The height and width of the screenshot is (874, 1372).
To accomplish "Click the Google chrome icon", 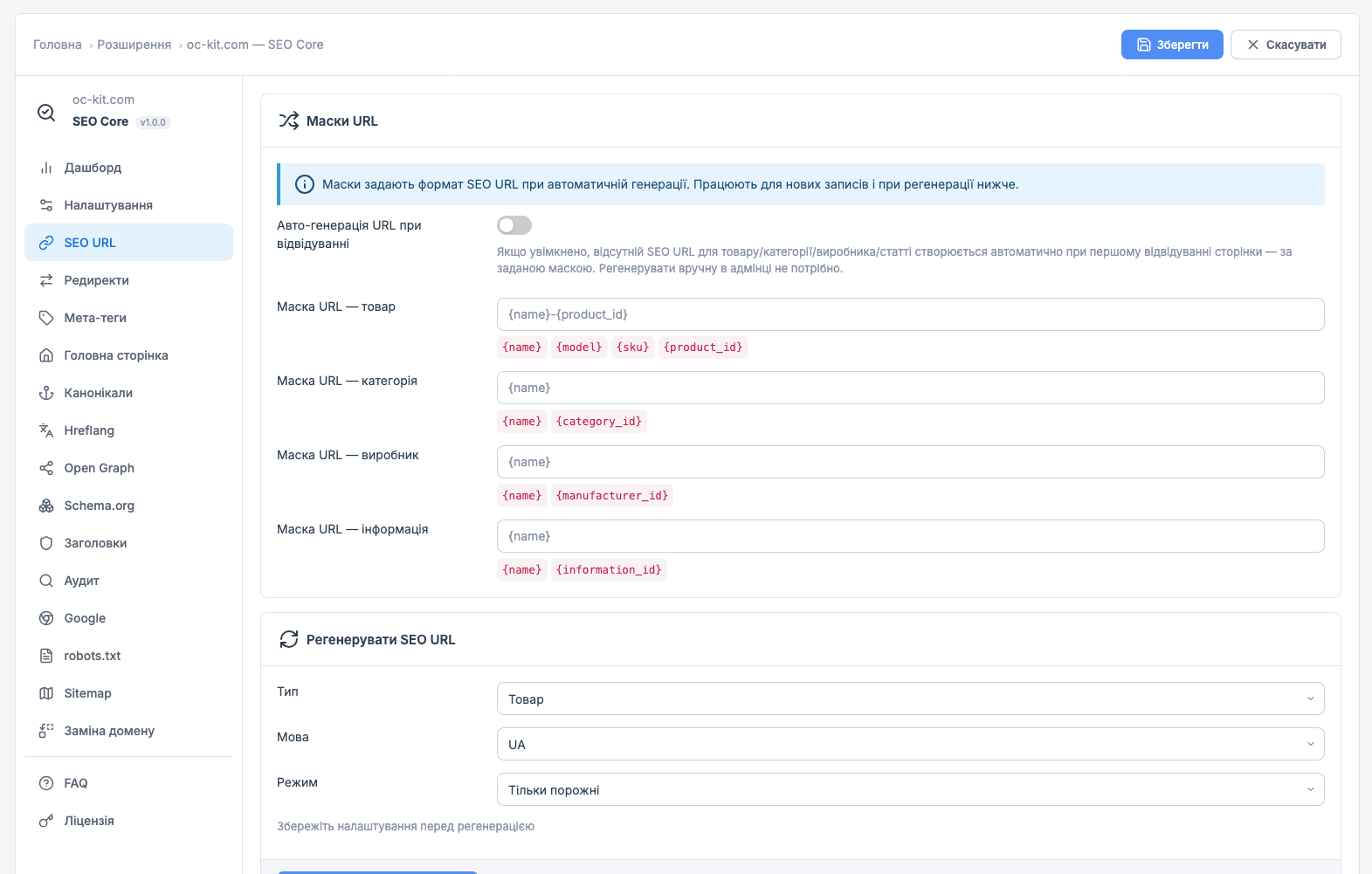I will [x=46, y=618].
